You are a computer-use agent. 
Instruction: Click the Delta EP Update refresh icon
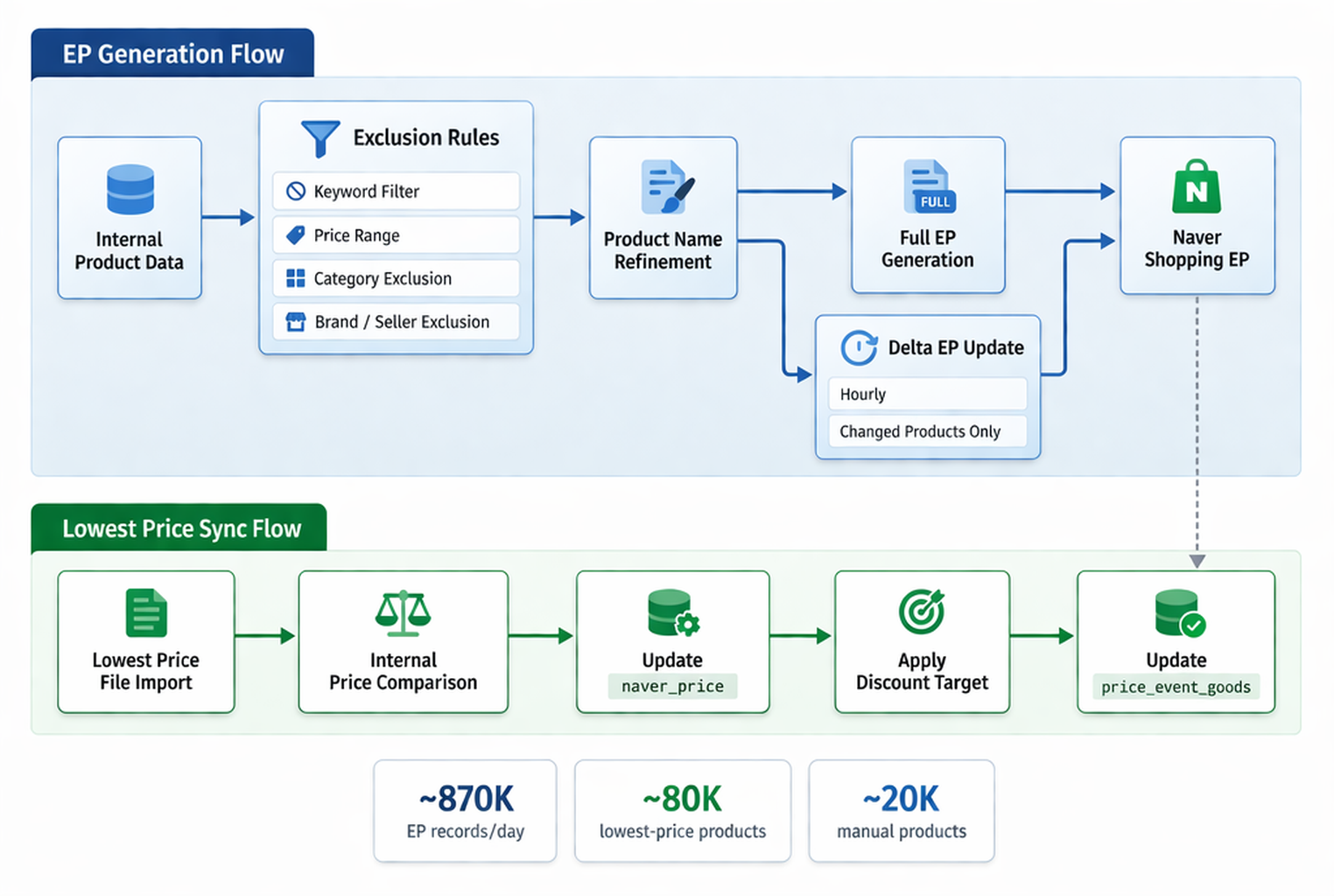click(x=859, y=347)
